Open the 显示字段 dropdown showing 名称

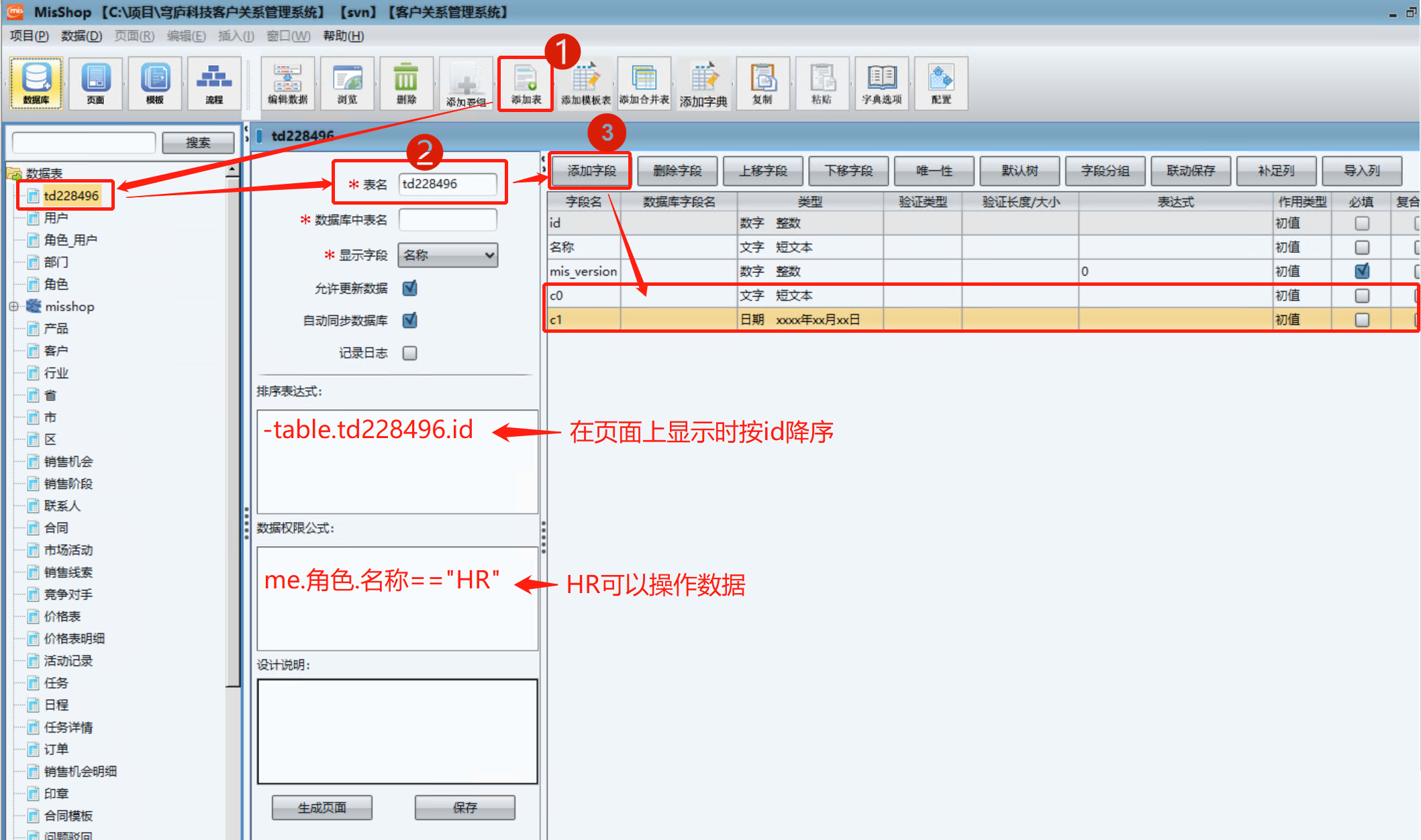click(x=448, y=255)
